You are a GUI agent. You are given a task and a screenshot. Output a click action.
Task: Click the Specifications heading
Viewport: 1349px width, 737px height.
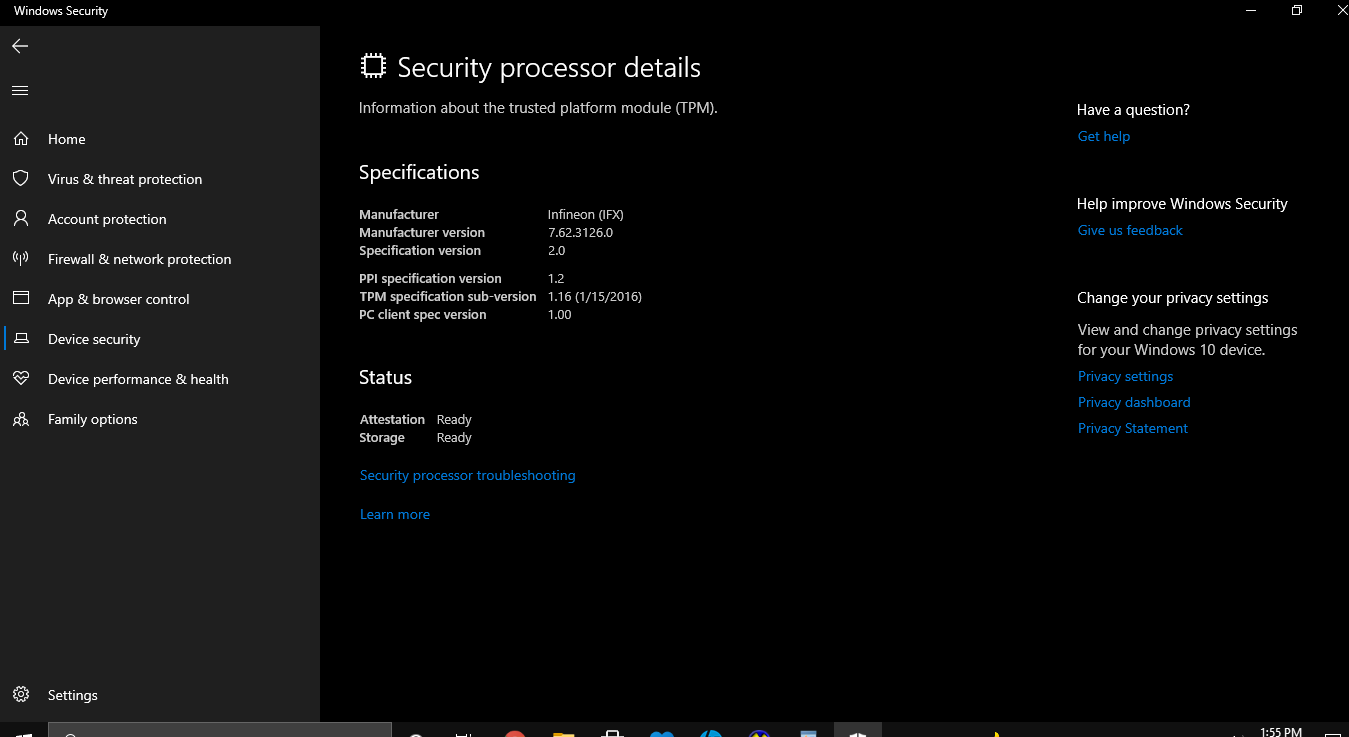coord(419,172)
